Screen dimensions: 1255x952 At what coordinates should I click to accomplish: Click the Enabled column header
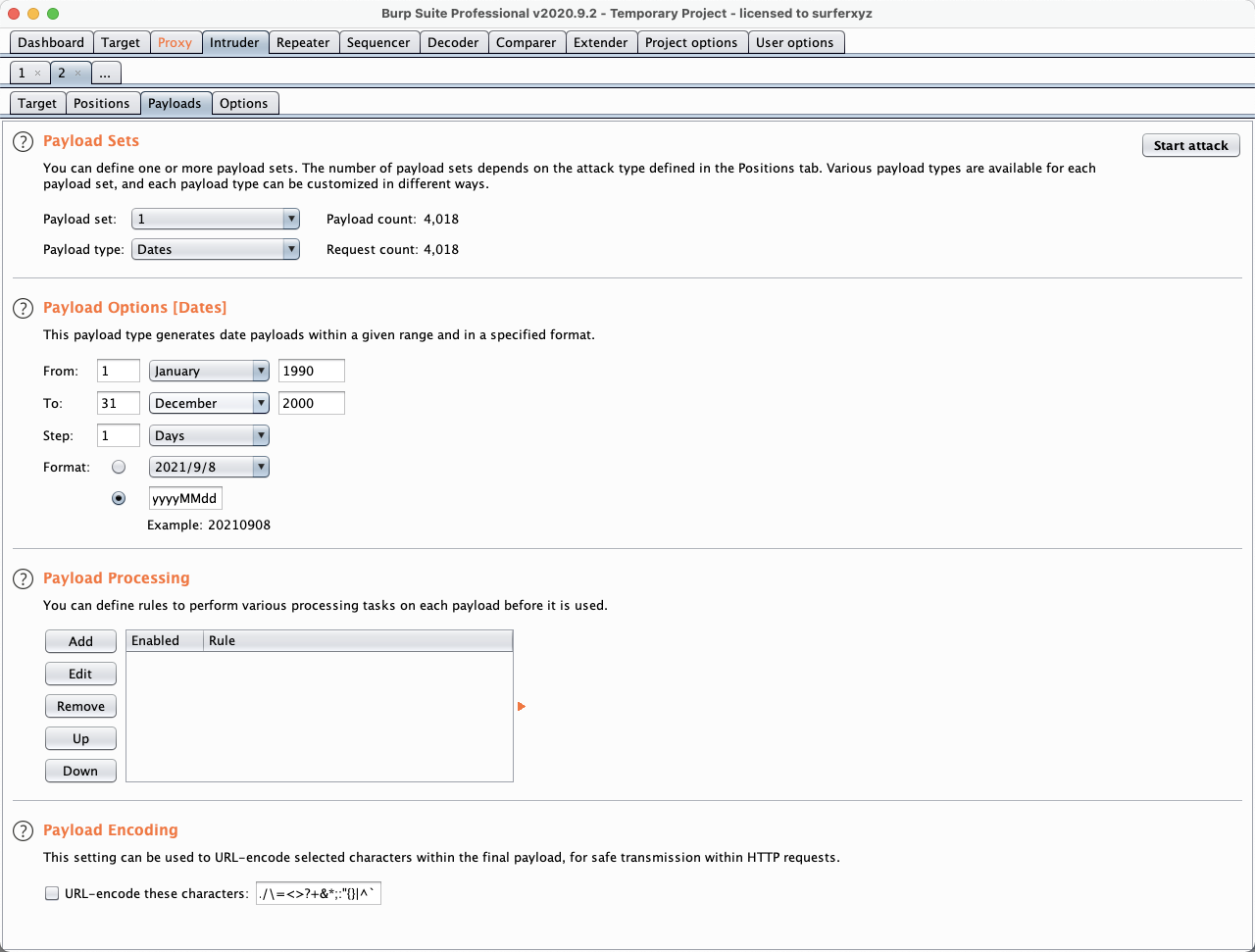coord(165,640)
